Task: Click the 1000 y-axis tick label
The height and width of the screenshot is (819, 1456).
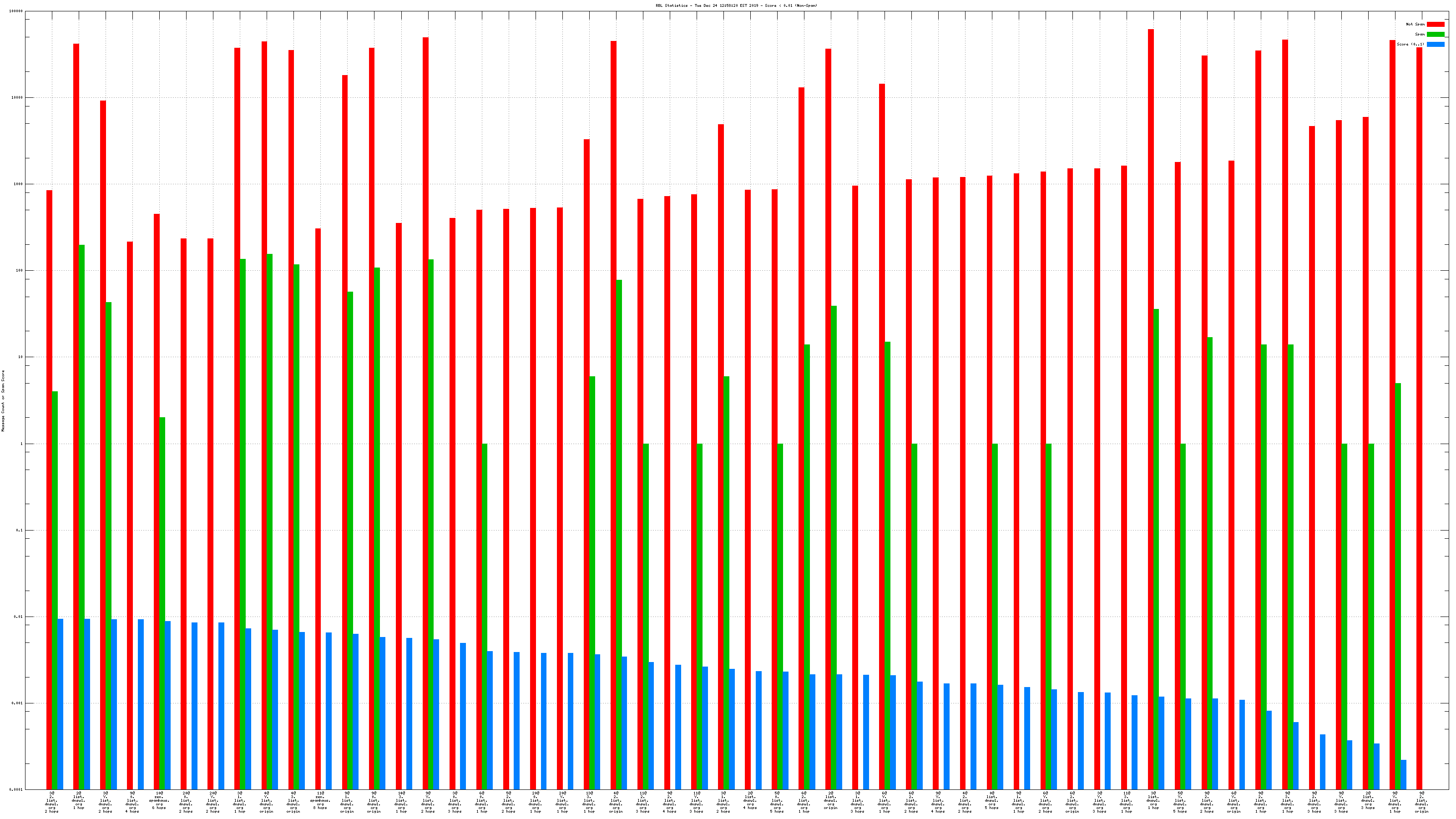Action: point(18,184)
